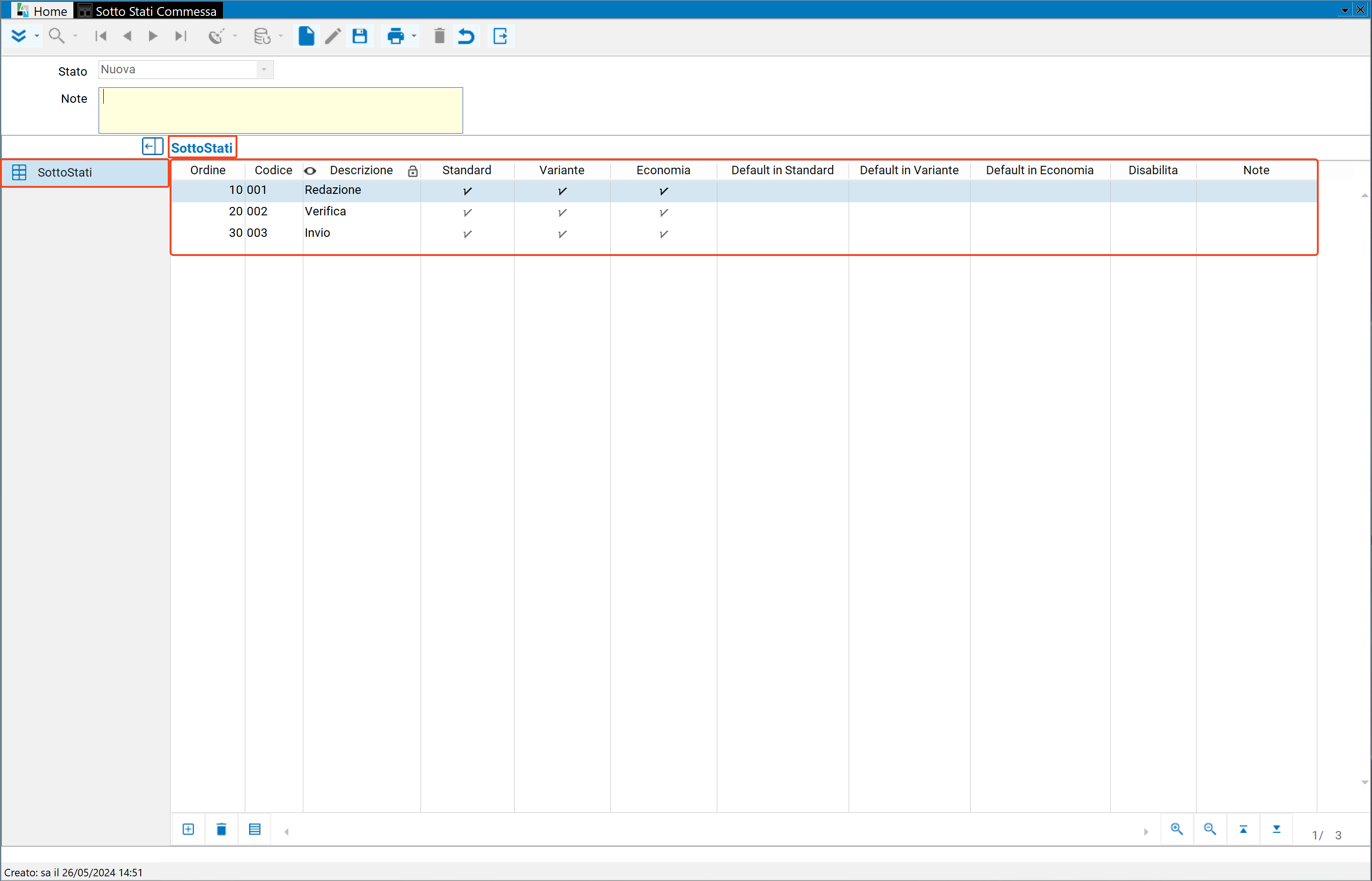Click the SottoStati section heading
This screenshot has height=881, width=1372.
(x=202, y=148)
